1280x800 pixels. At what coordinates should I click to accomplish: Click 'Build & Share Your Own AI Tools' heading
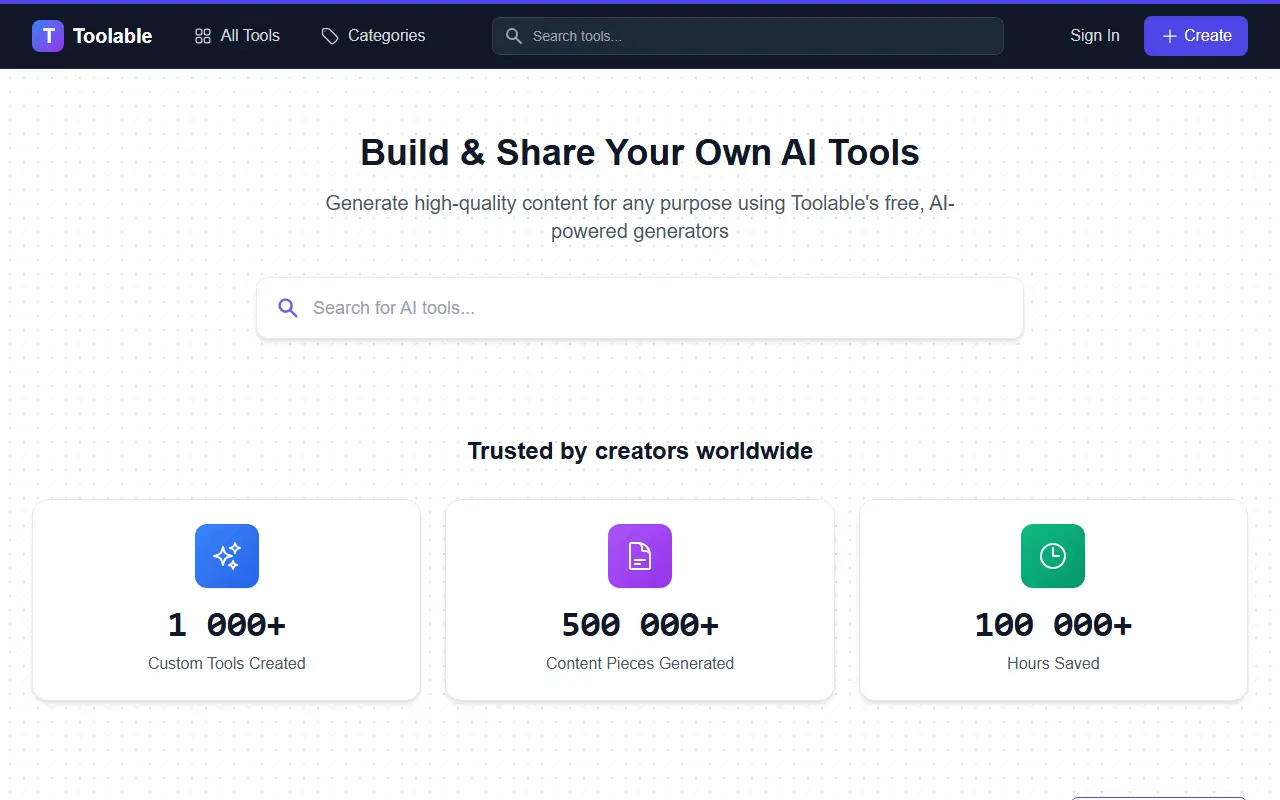click(640, 152)
